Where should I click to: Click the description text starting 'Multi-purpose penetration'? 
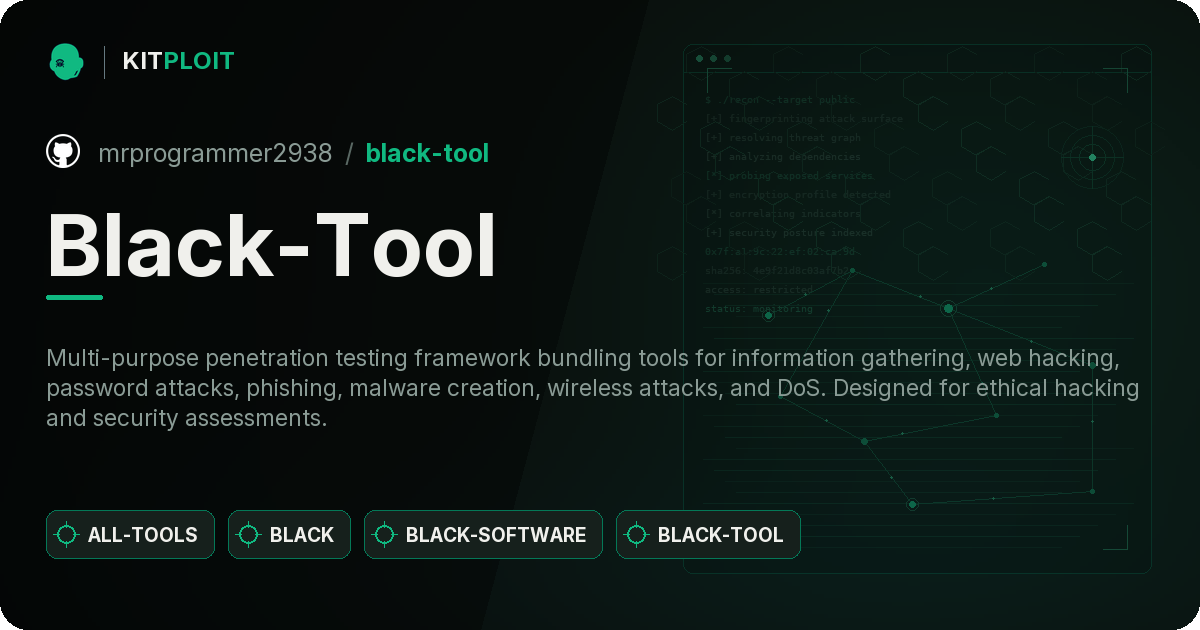click(593, 388)
